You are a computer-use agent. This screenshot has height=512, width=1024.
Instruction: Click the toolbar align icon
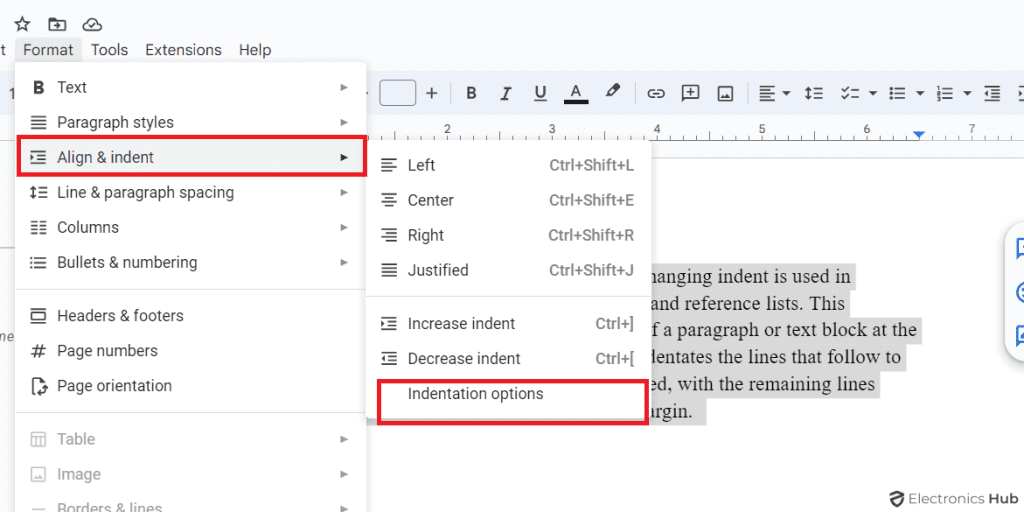click(x=767, y=93)
